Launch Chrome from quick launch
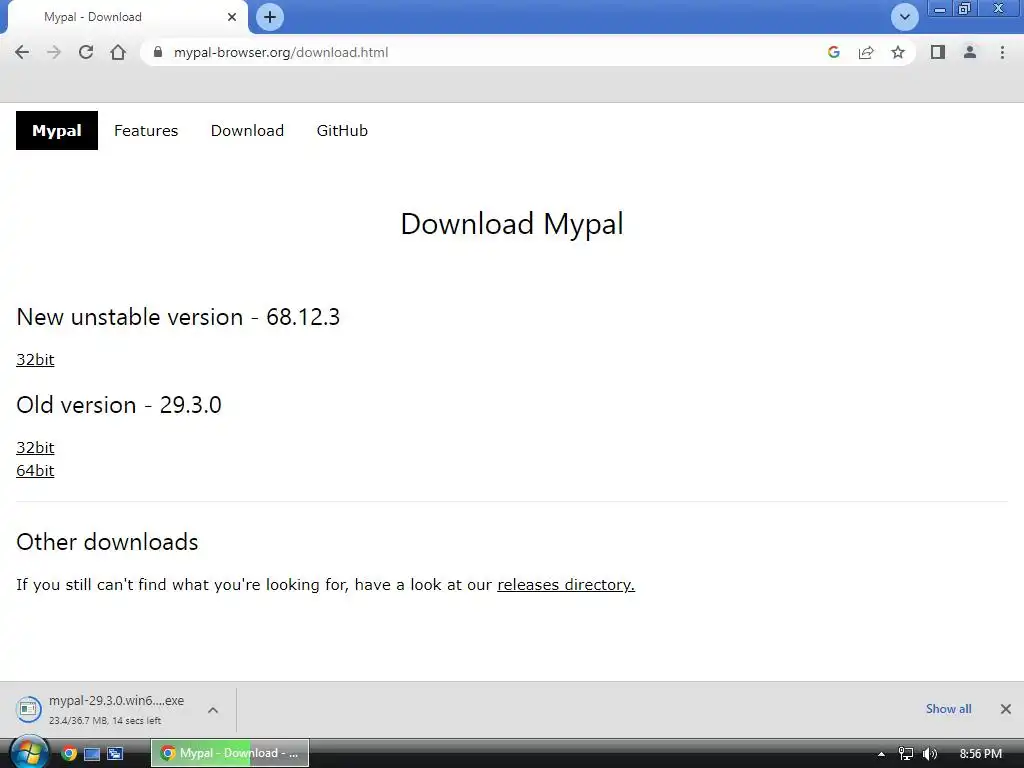 pos(69,754)
